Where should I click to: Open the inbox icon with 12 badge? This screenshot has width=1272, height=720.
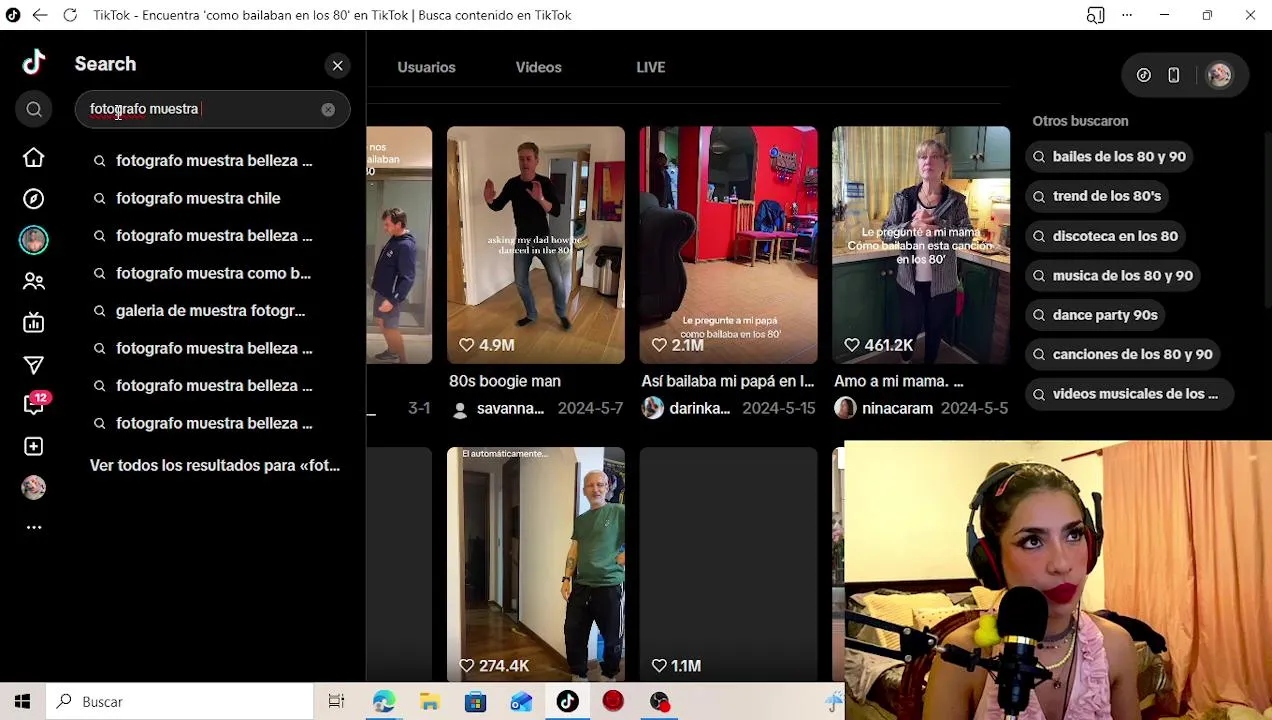(x=34, y=404)
